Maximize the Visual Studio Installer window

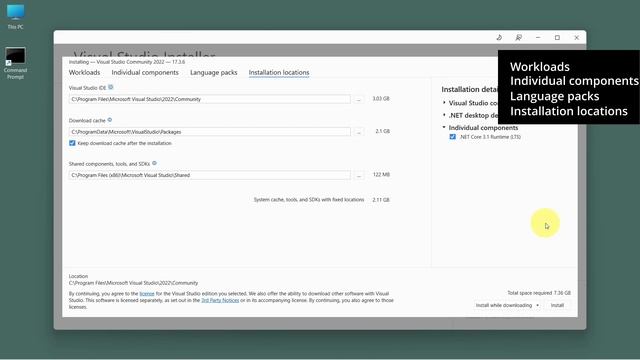[557, 38]
